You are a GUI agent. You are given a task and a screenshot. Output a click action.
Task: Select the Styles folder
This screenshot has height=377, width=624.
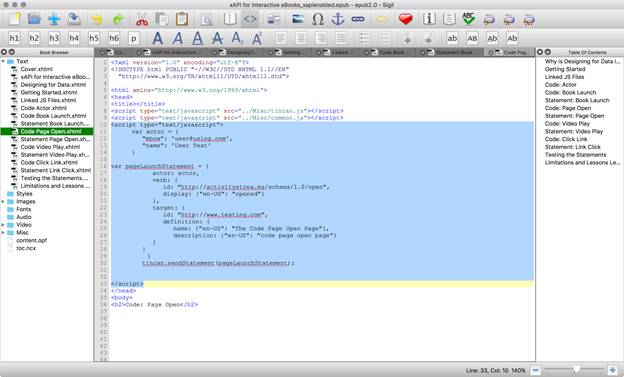tap(24, 194)
